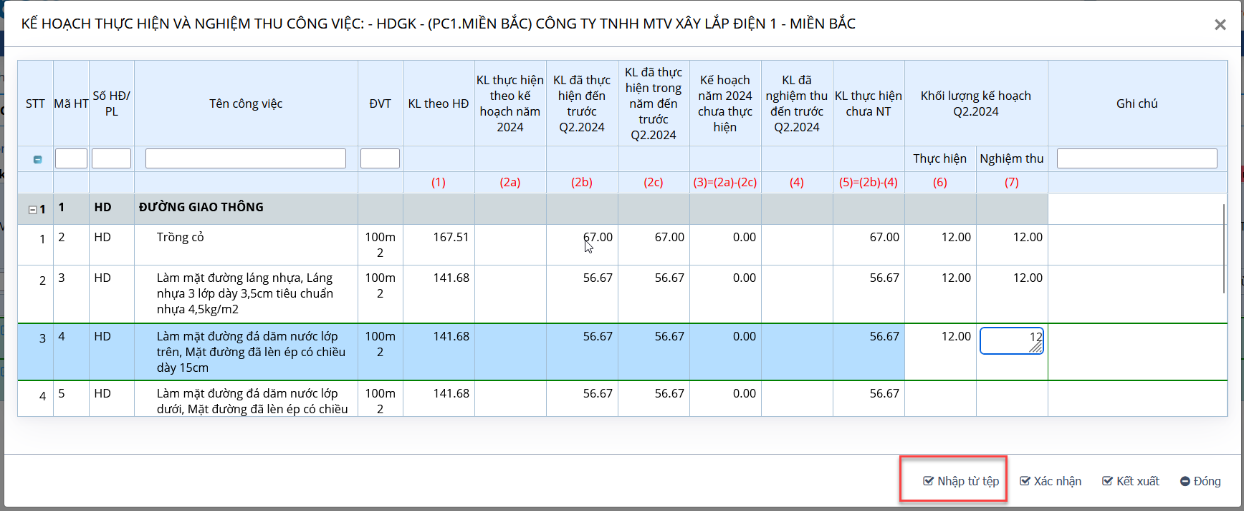
Task: Click the Kết xuất export button
Action: [x=1130, y=481]
